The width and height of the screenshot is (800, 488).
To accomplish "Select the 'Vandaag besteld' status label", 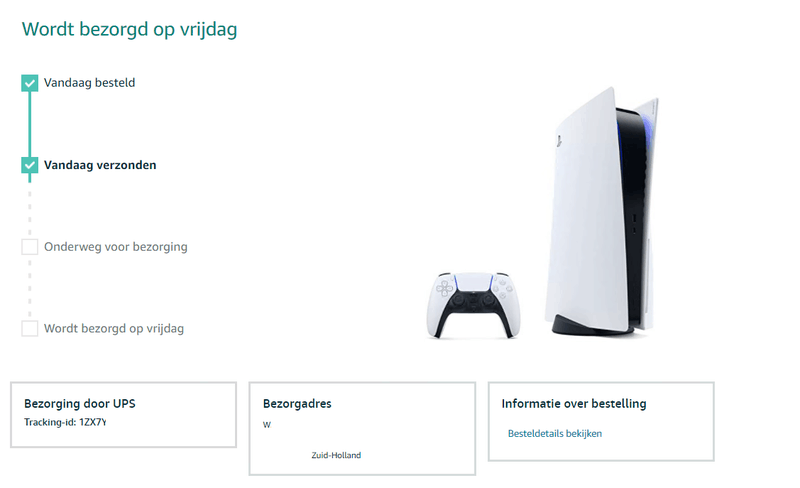I will [x=89, y=83].
